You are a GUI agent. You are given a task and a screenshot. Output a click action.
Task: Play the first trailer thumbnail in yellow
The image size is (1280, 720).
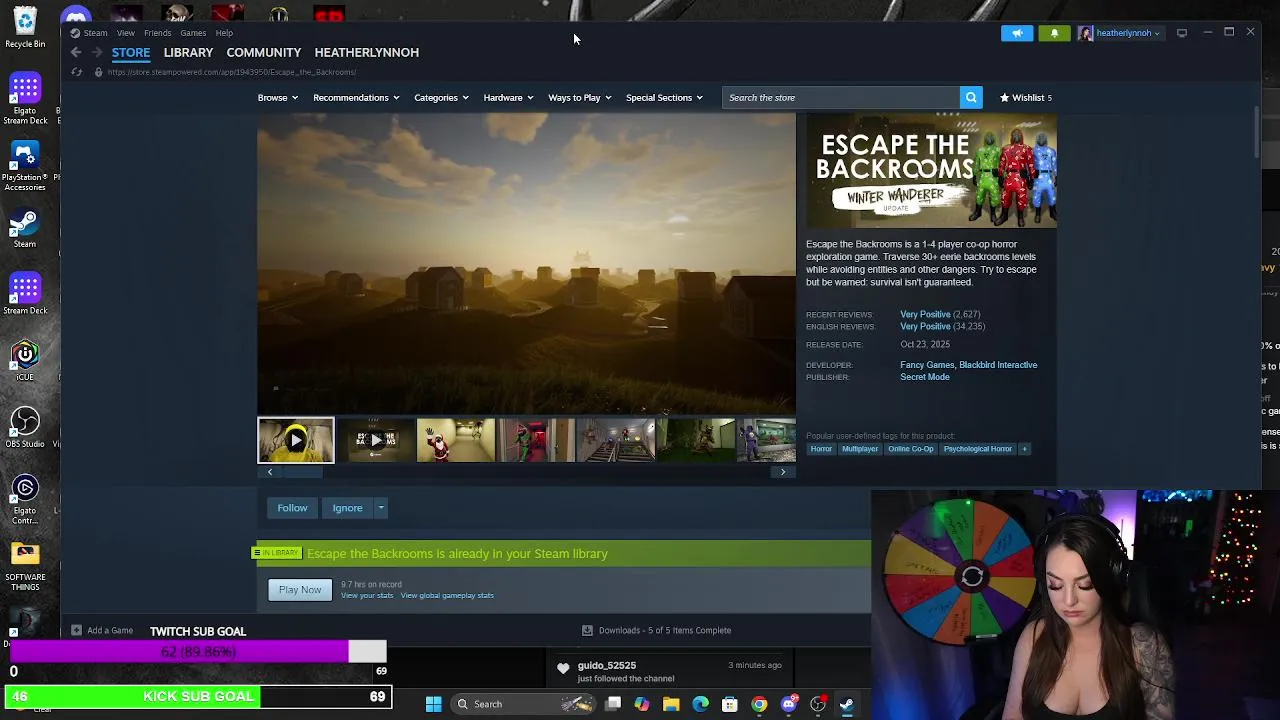point(296,440)
